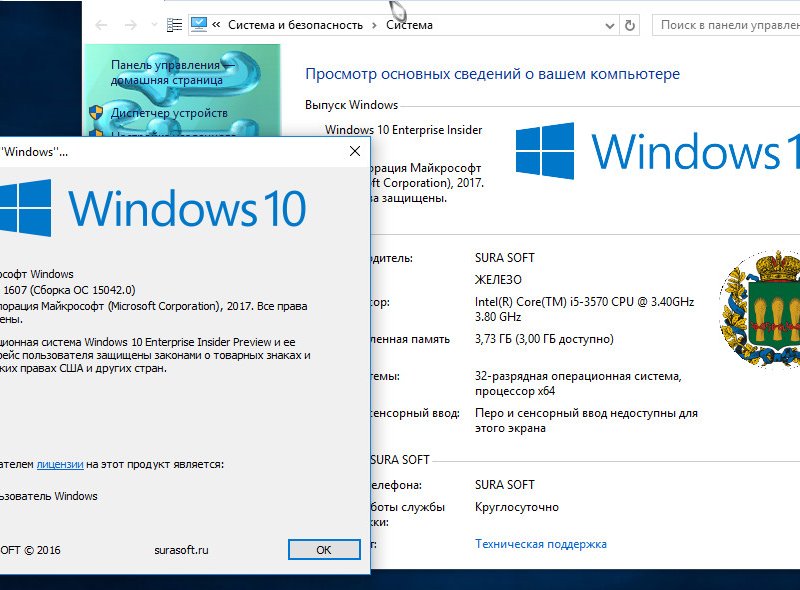The height and width of the screenshot is (590, 800).
Task: Click 'пользователь Windows' licensee text in dialog
Action: tap(48, 496)
